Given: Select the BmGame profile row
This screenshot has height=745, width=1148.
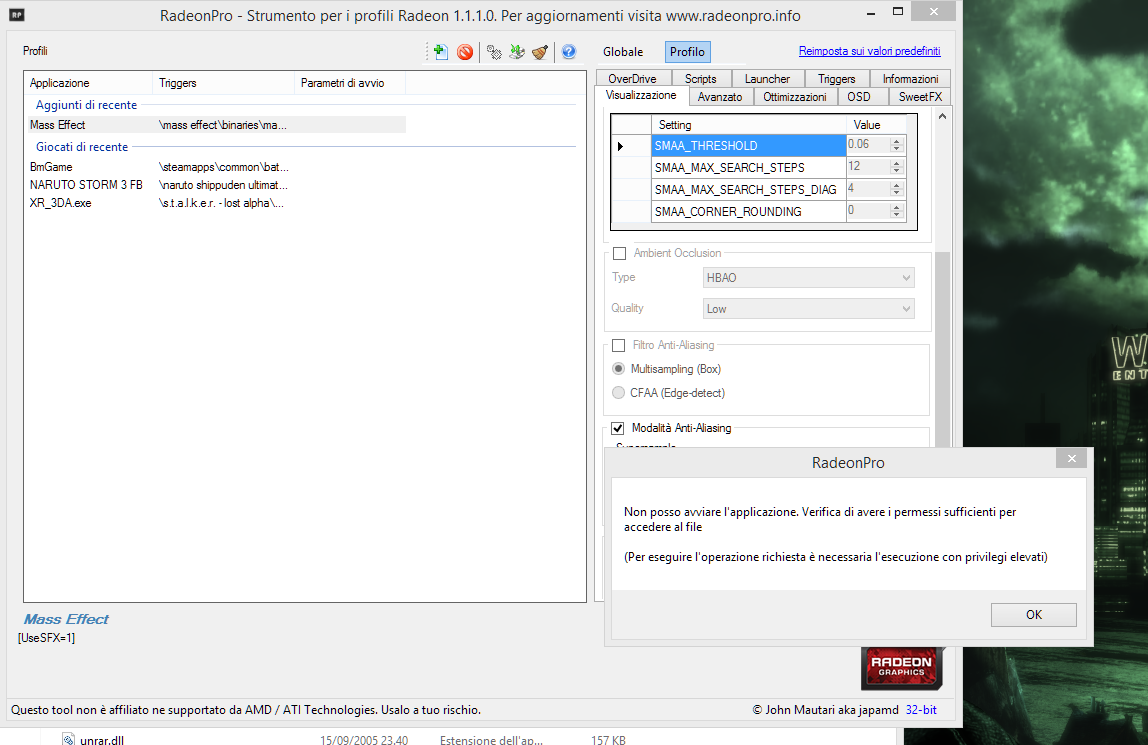Looking at the screenshot, I should point(217,167).
